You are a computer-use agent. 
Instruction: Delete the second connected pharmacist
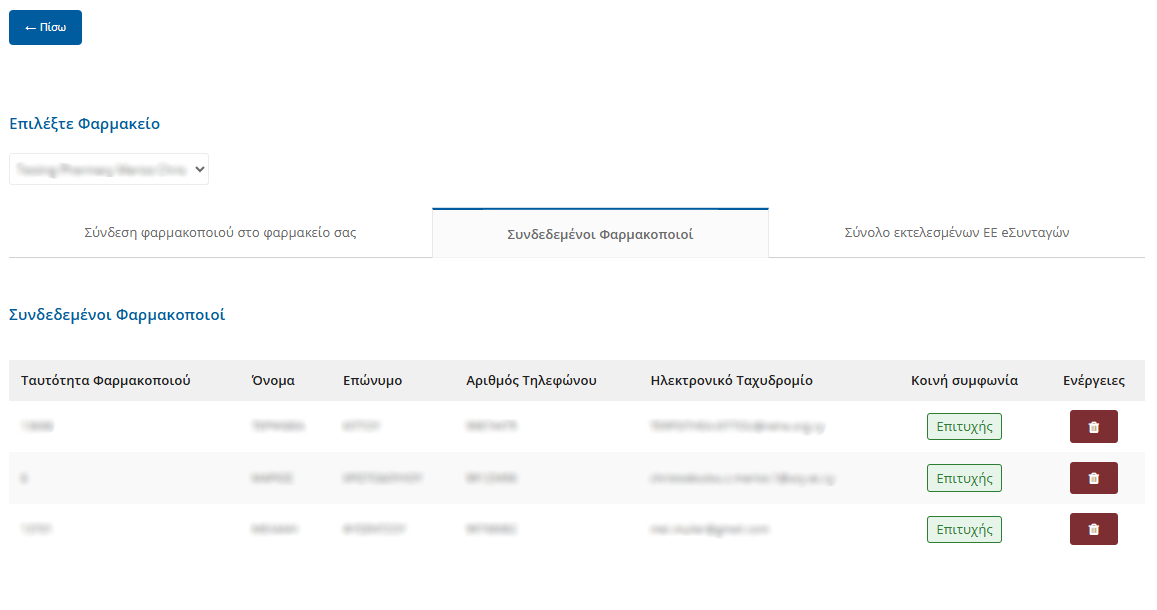point(1093,478)
